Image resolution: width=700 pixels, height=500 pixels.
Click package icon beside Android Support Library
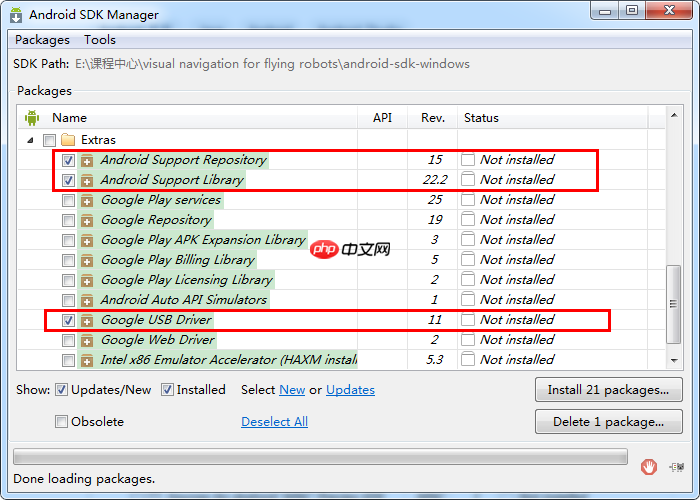87,180
